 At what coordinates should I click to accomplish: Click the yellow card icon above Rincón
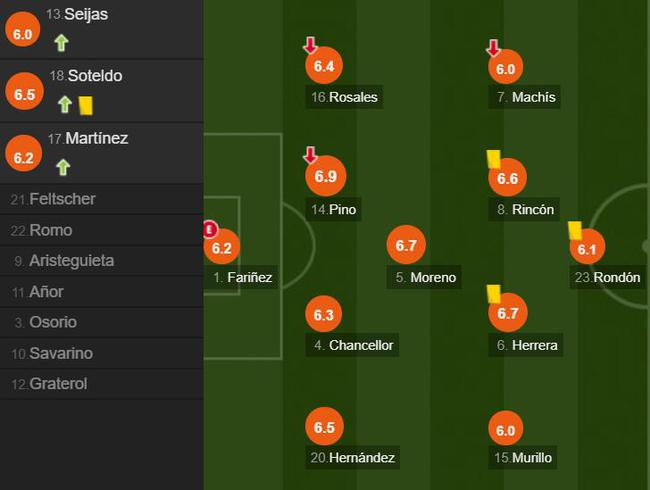click(x=493, y=157)
